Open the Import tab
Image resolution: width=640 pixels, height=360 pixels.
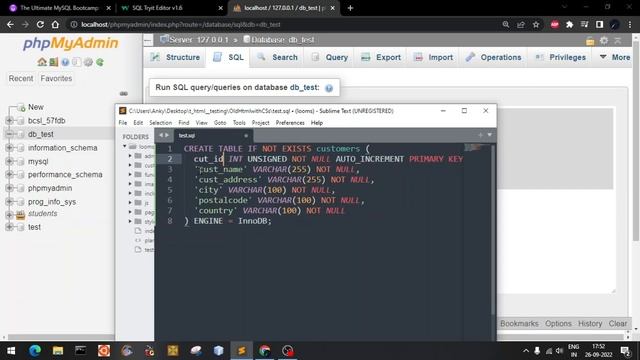pos(433,58)
